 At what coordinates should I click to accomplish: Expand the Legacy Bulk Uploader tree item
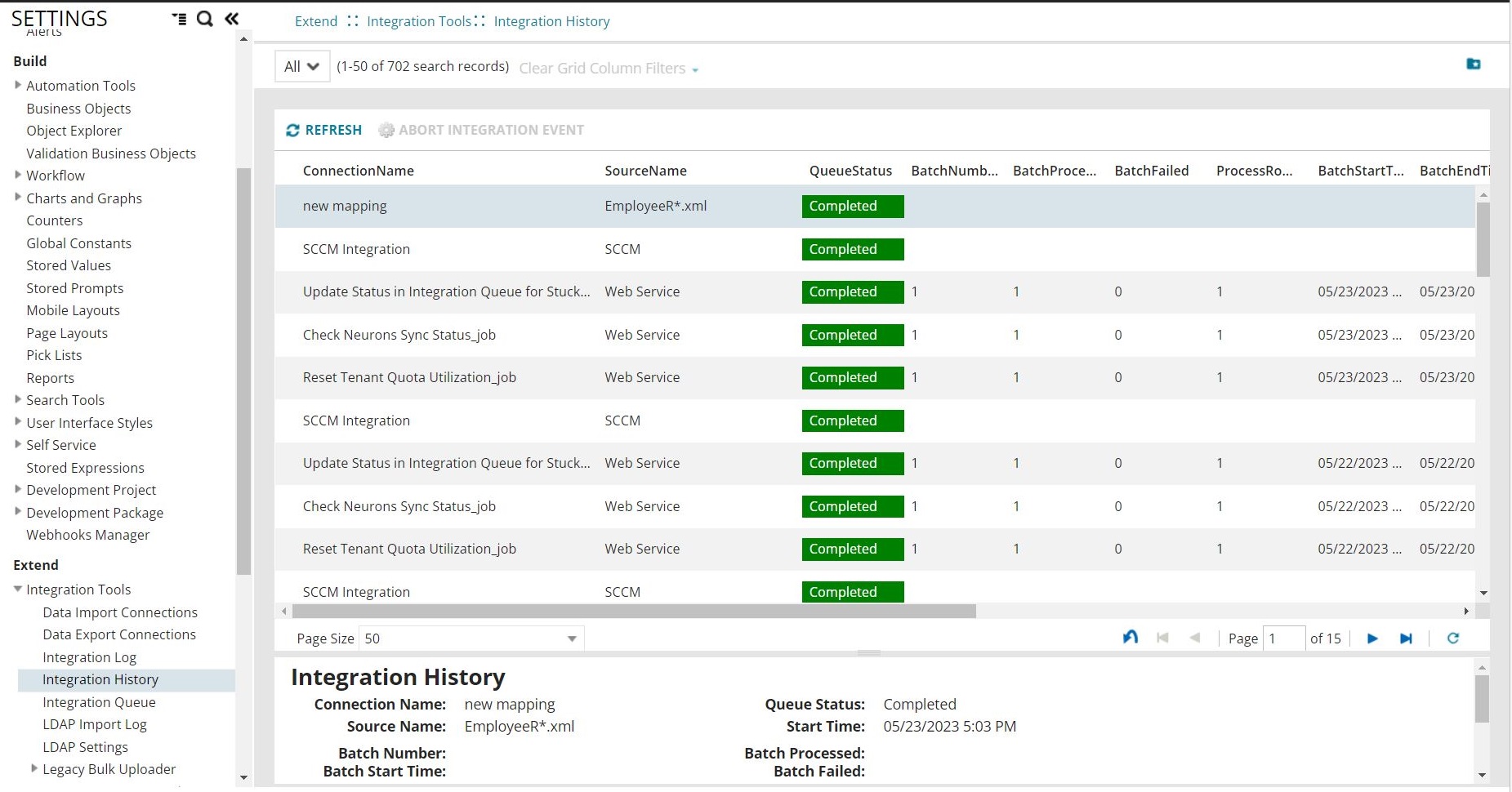click(x=34, y=768)
